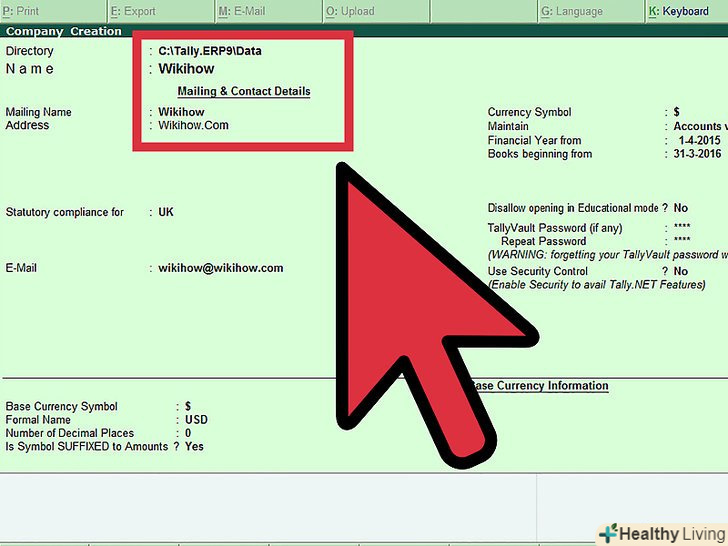Edit the Formal Name value USD

196,420
